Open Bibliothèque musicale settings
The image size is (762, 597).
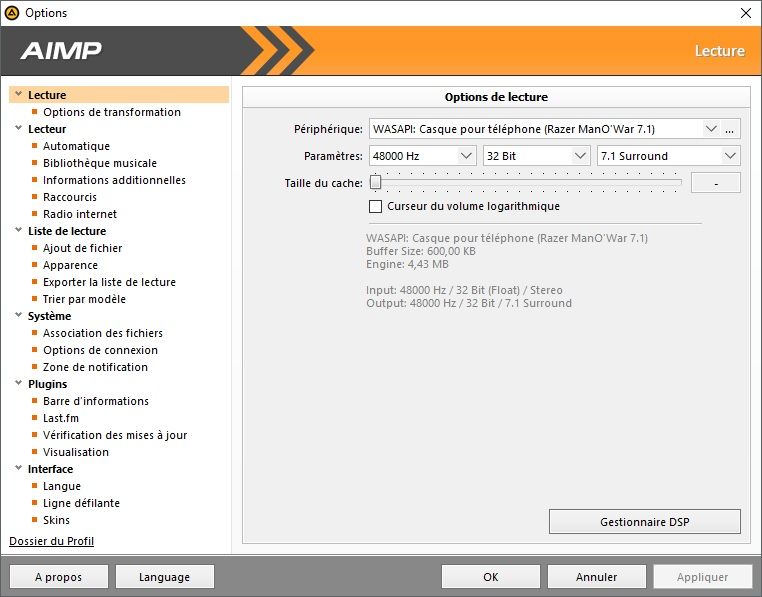(x=100, y=163)
